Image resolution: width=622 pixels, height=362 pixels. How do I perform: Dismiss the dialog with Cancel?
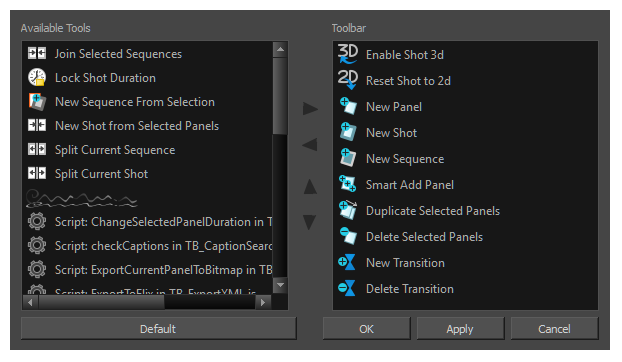pos(554,329)
